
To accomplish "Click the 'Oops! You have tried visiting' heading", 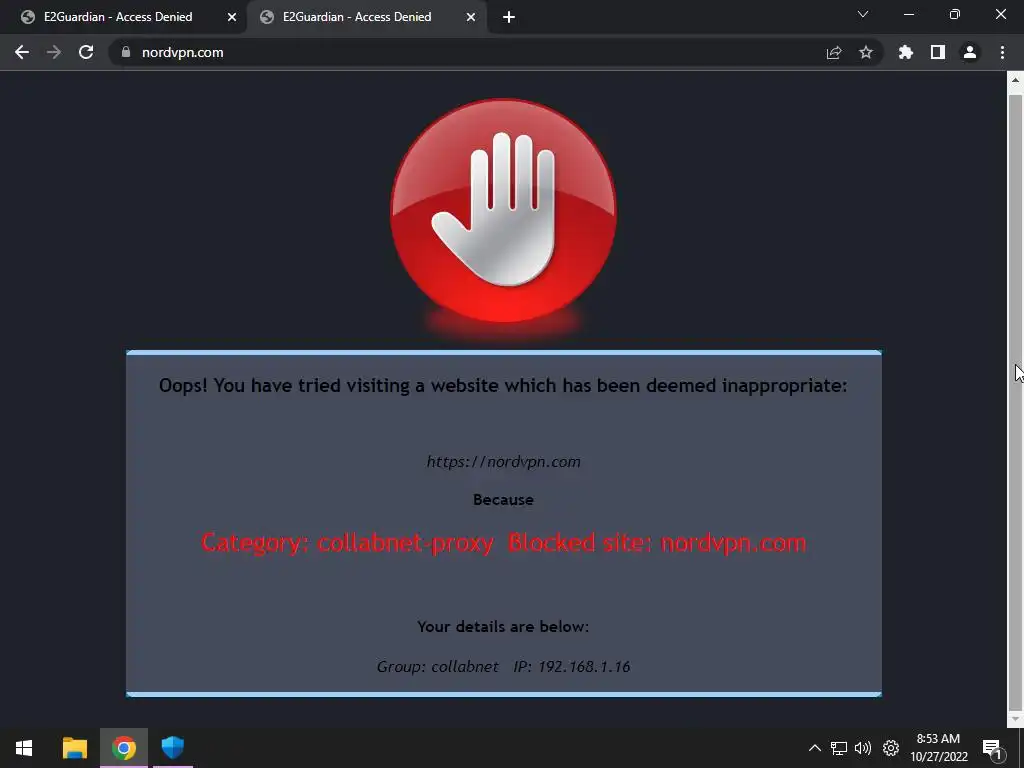I will pos(504,385).
